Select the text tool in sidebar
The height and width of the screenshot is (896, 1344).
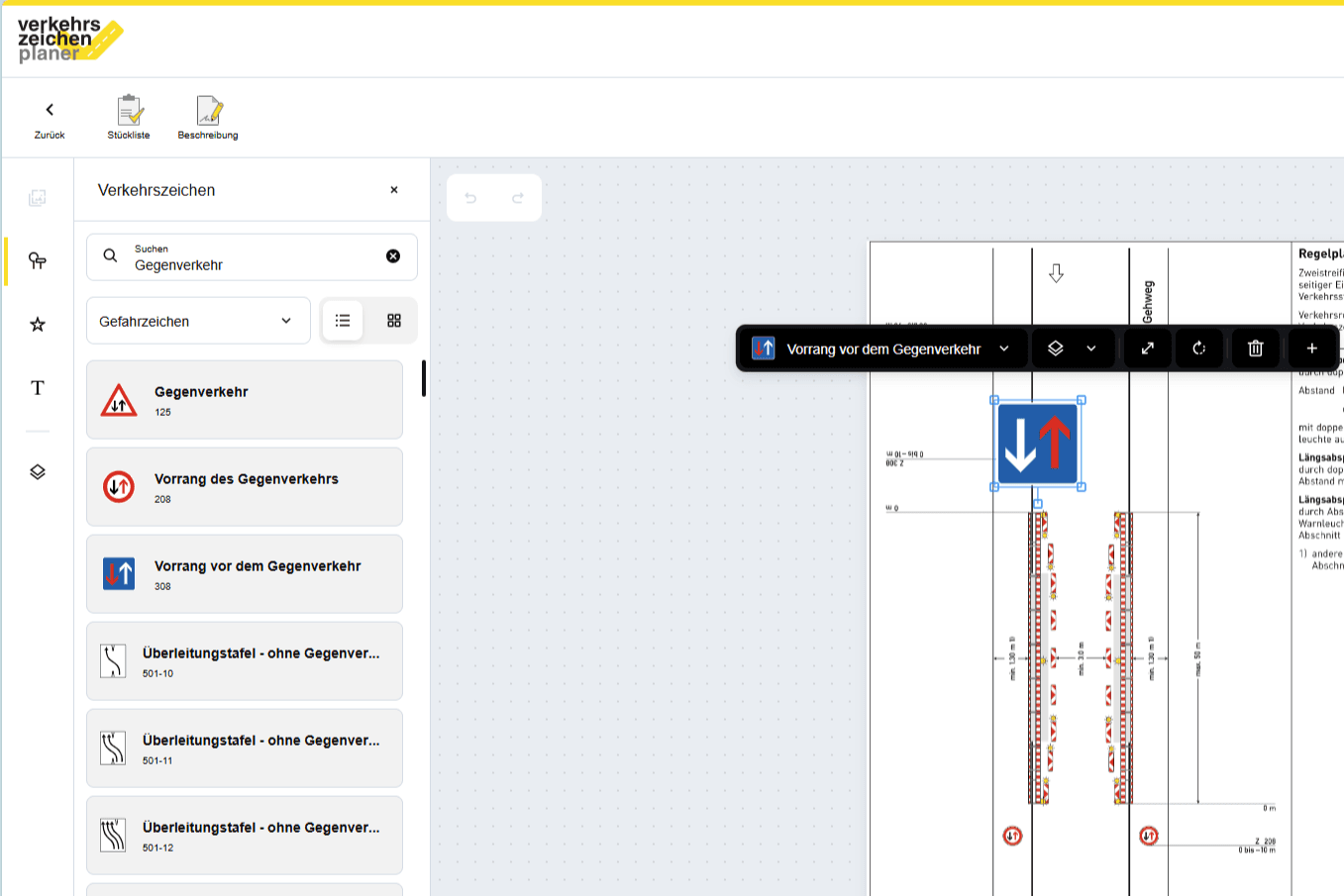(x=38, y=388)
